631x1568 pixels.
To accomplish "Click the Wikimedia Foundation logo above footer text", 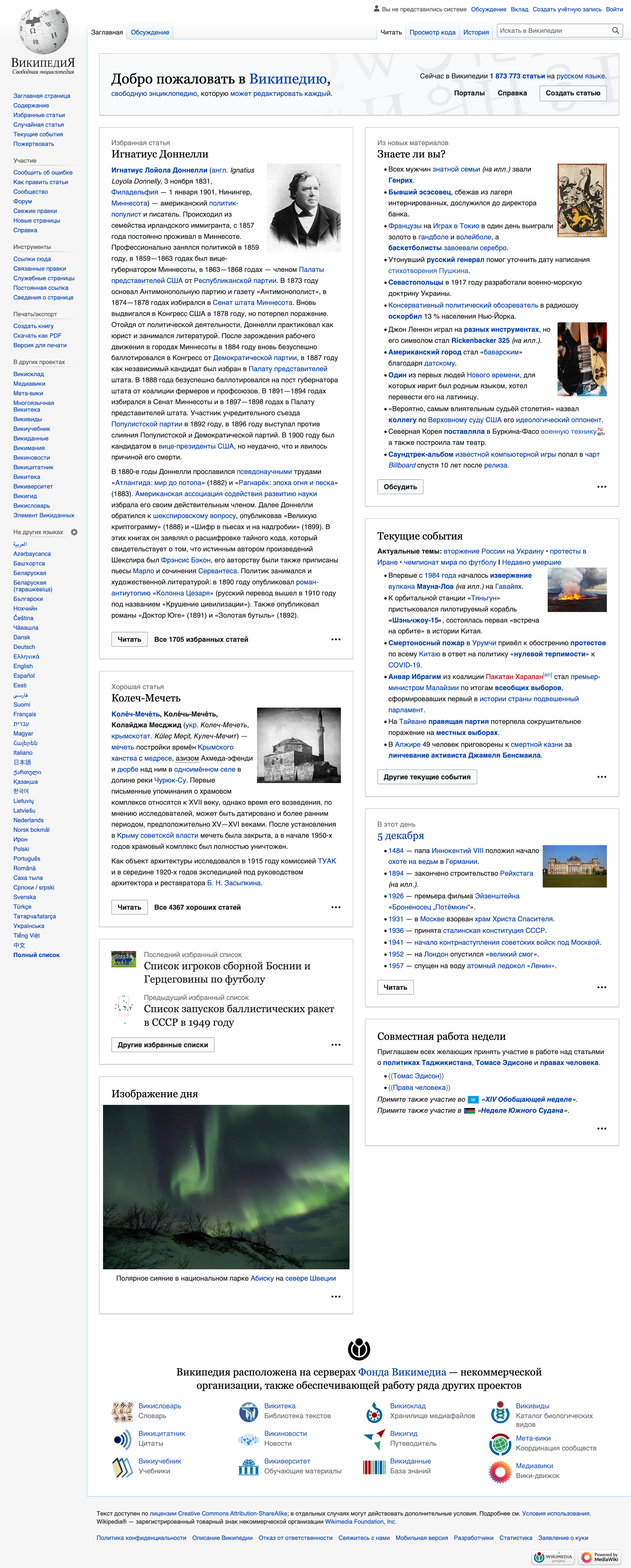I will tap(359, 1349).
